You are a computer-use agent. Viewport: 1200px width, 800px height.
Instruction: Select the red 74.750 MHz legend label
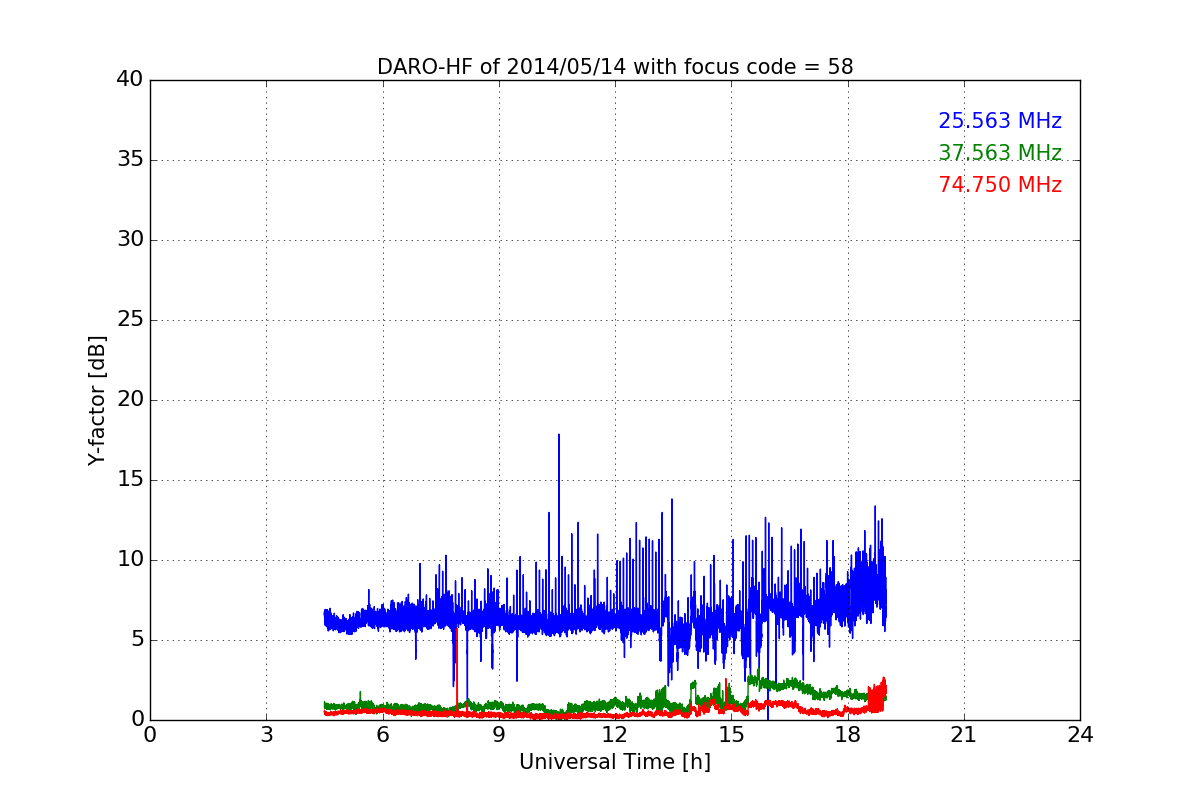[x=1000, y=185]
